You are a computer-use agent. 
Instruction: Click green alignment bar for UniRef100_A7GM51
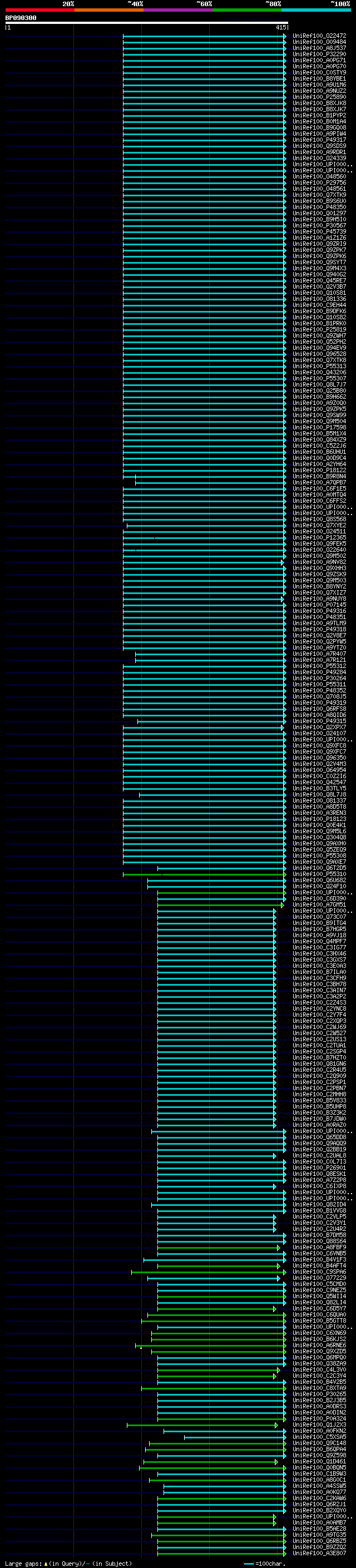220,905
